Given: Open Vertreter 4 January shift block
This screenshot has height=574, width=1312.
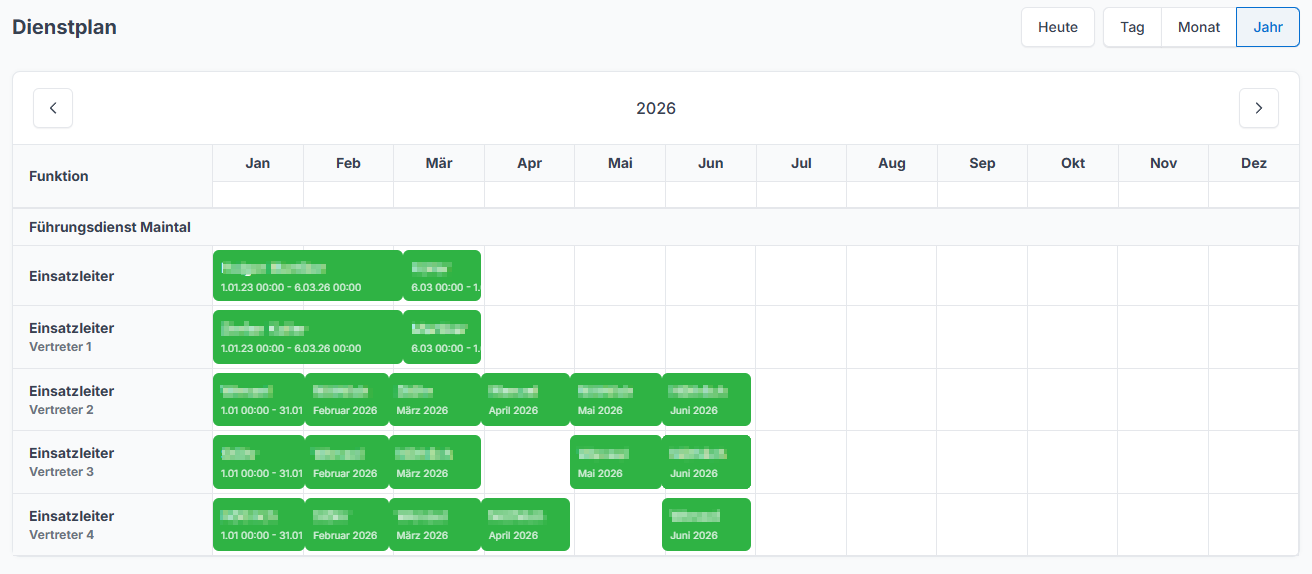Looking at the screenshot, I should (x=259, y=525).
